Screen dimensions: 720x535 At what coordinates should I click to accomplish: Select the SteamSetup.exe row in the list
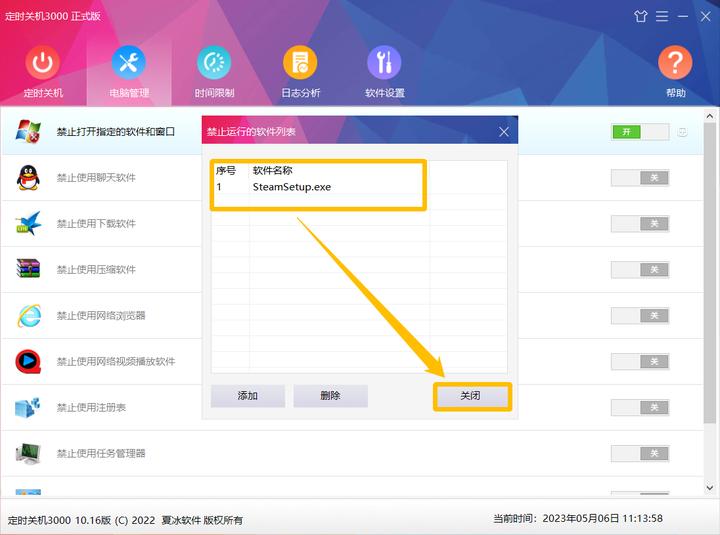click(x=359, y=187)
